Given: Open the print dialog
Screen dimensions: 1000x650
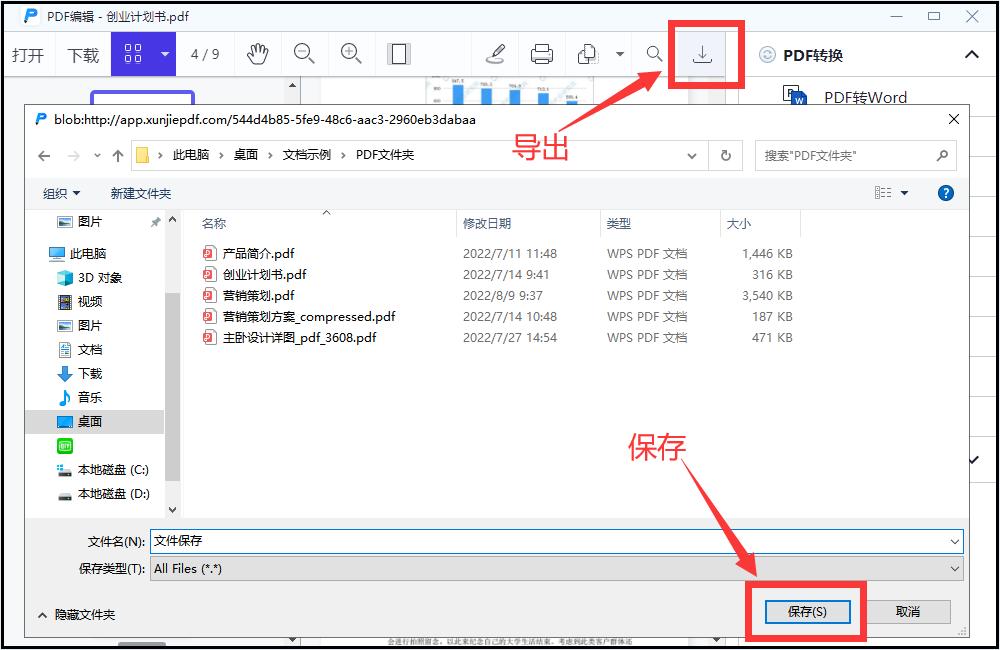Looking at the screenshot, I should (542, 54).
